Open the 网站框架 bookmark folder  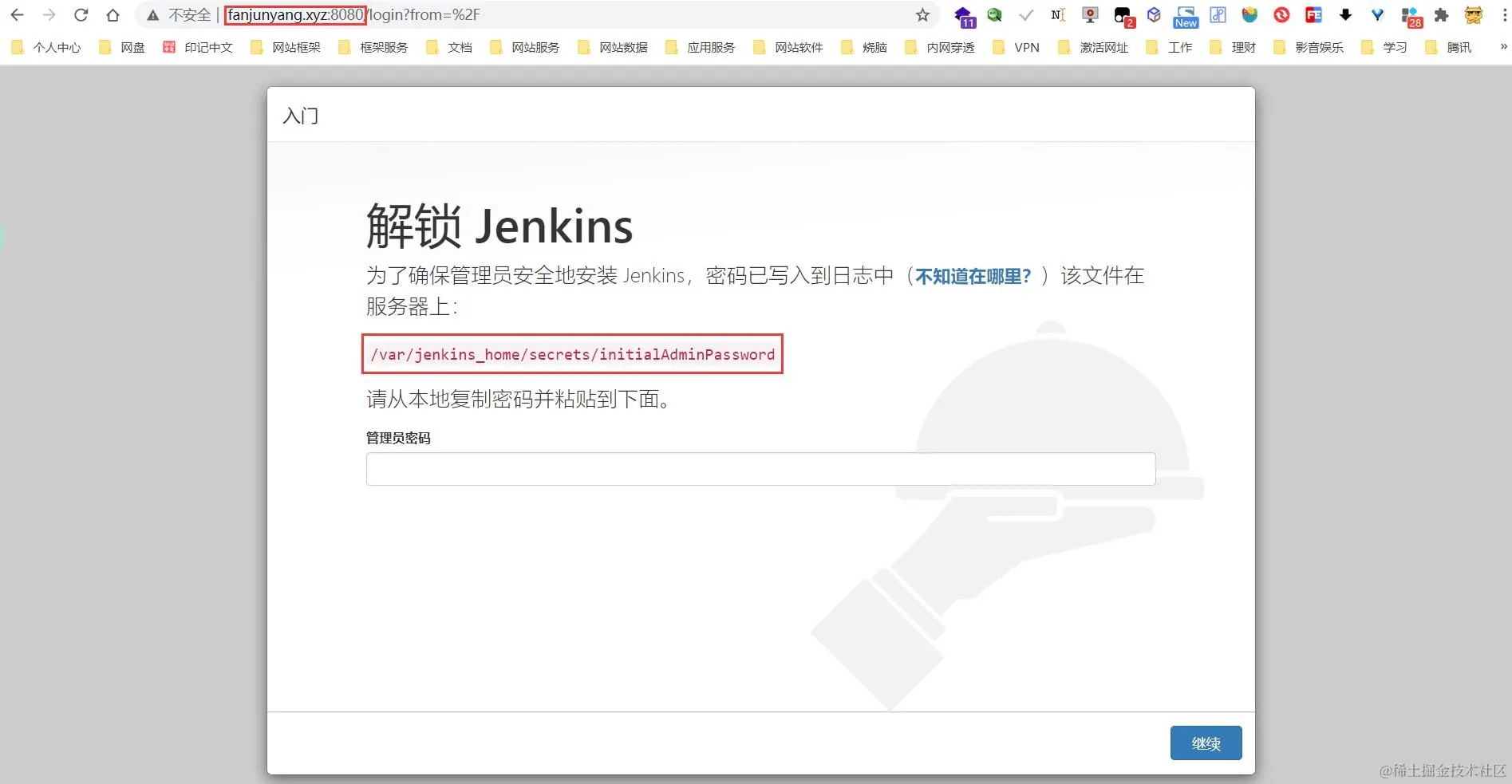coord(286,48)
